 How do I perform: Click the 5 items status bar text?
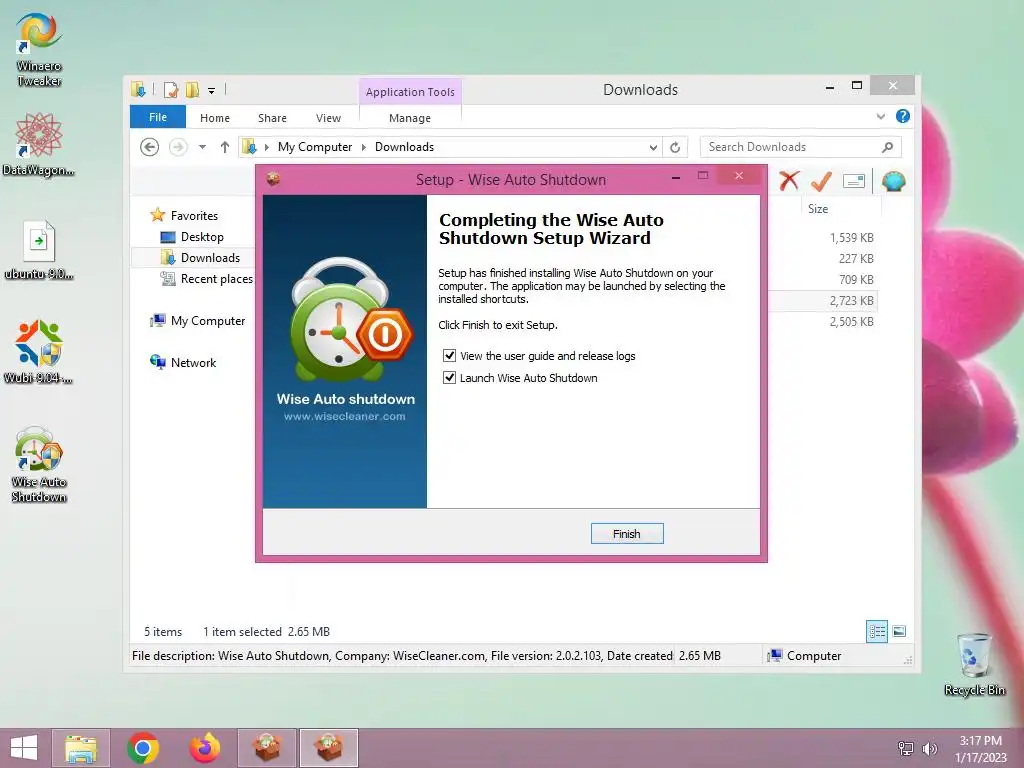[x=163, y=632]
